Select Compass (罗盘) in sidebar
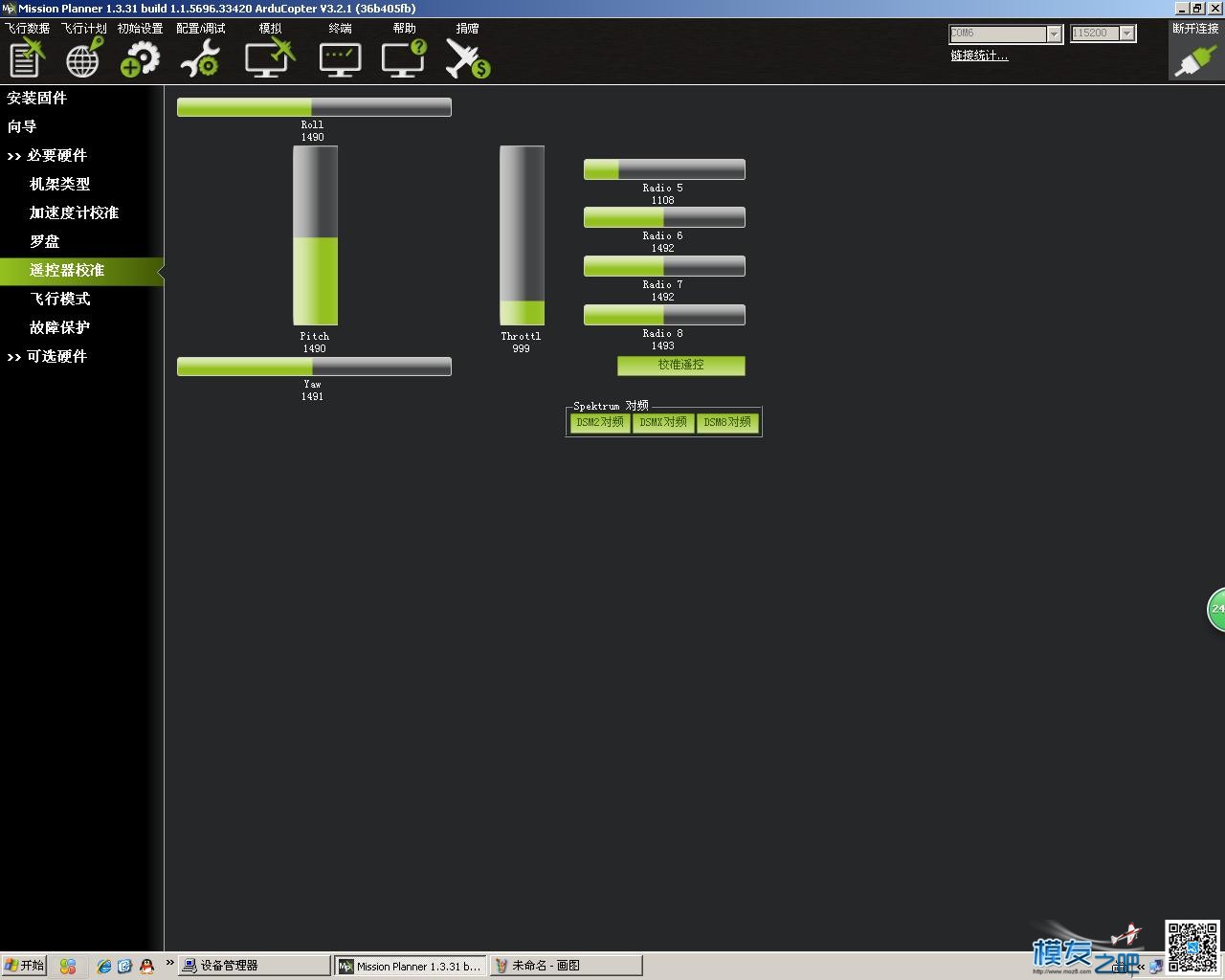 coord(45,241)
